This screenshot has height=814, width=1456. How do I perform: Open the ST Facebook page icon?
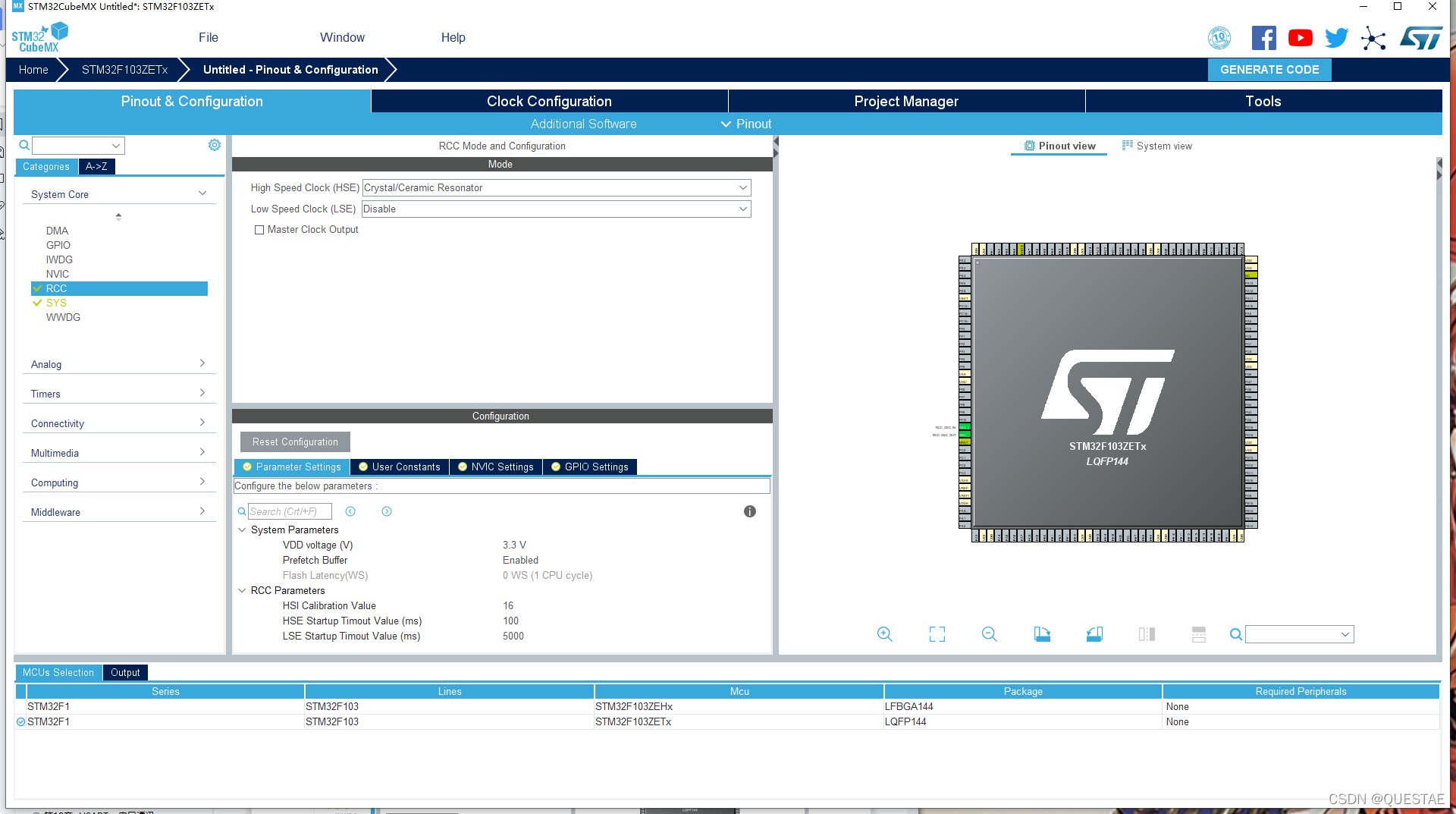pyautogui.click(x=1263, y=38)
